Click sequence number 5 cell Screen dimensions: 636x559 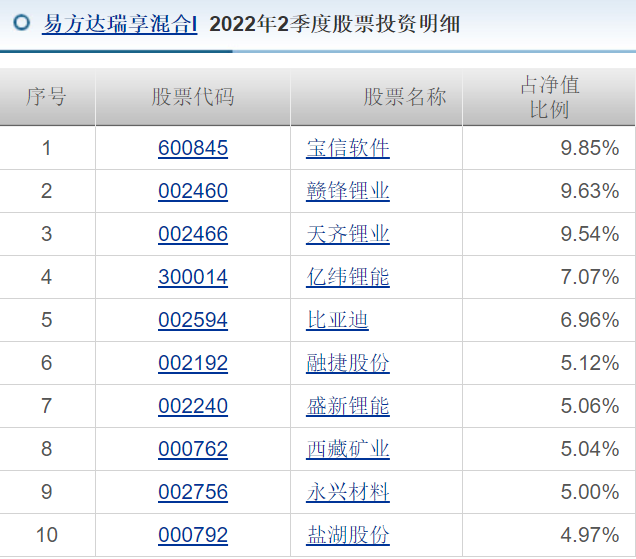(x=47, y=320)
